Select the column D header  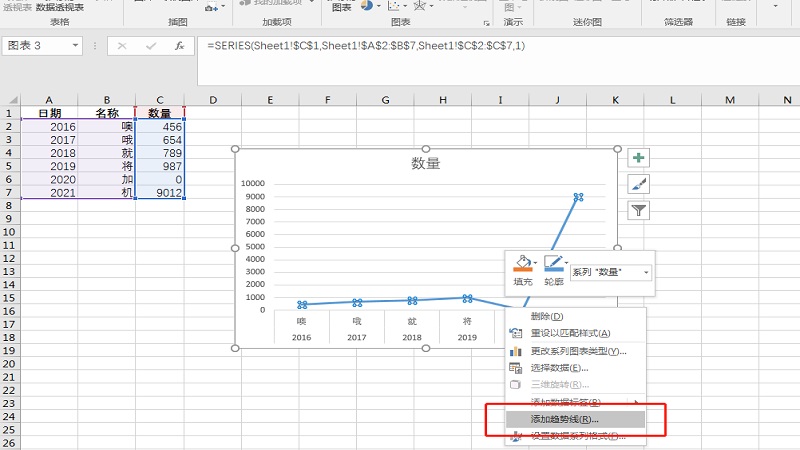(213, 99)
